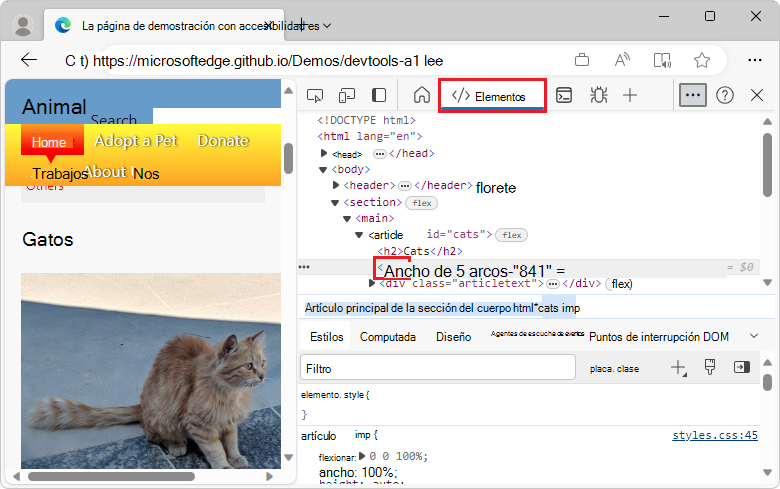Click the DOM tree vertical scrollbar thumb

pyautogui.click(x=768, y=164)
